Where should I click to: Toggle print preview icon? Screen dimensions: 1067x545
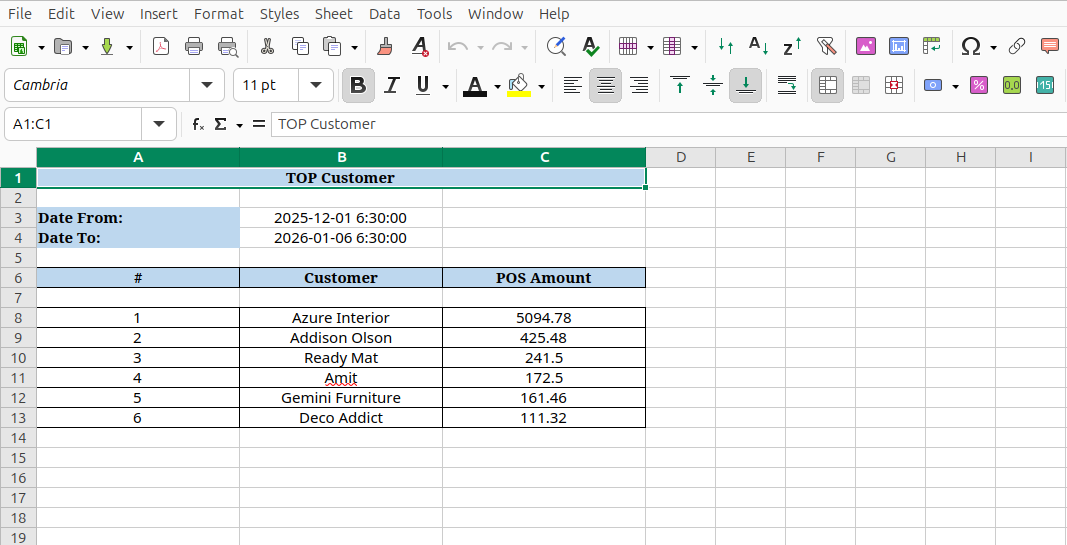[x=228, y=47]
